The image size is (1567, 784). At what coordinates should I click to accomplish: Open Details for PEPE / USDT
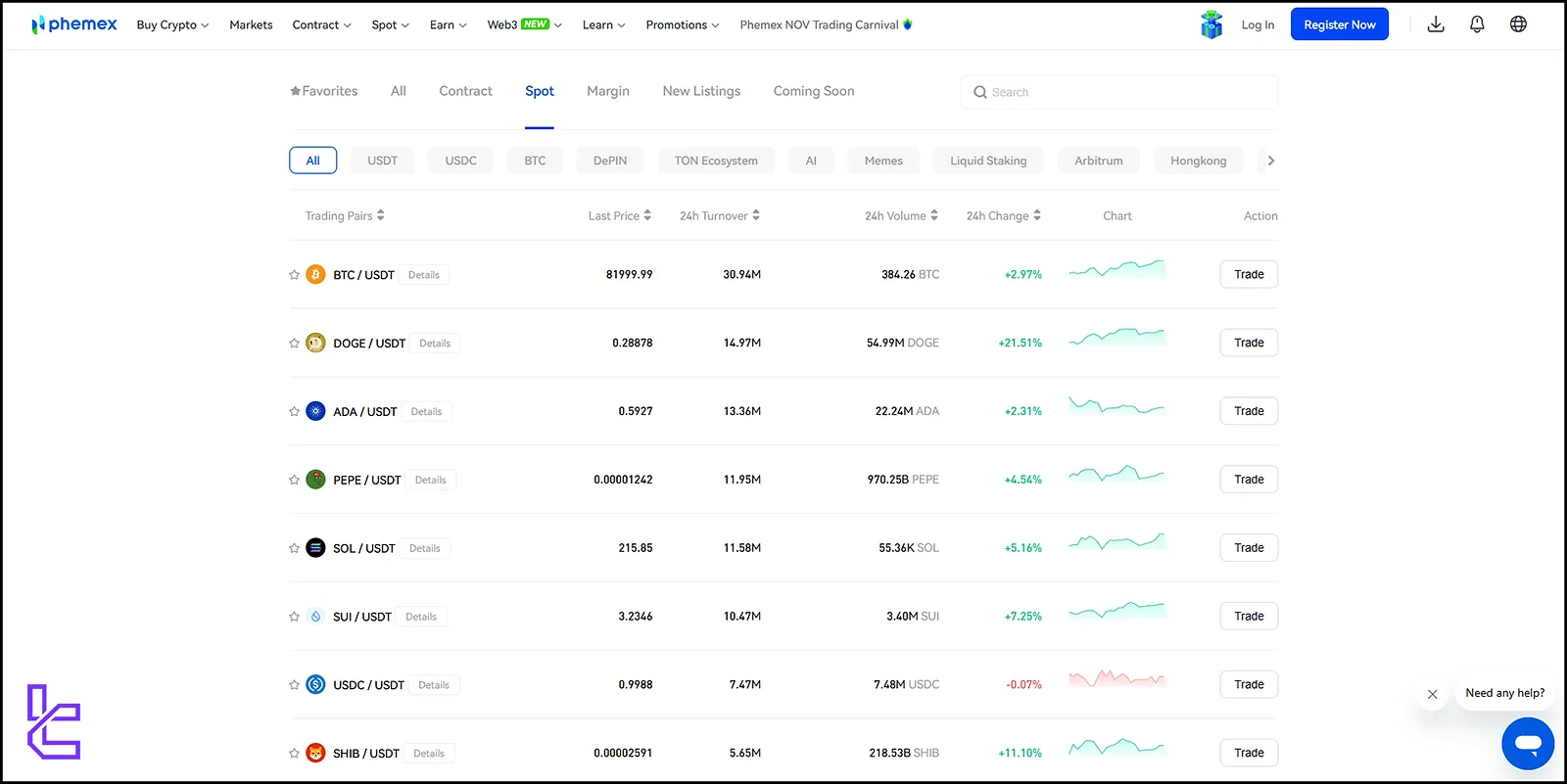point(430,480)
